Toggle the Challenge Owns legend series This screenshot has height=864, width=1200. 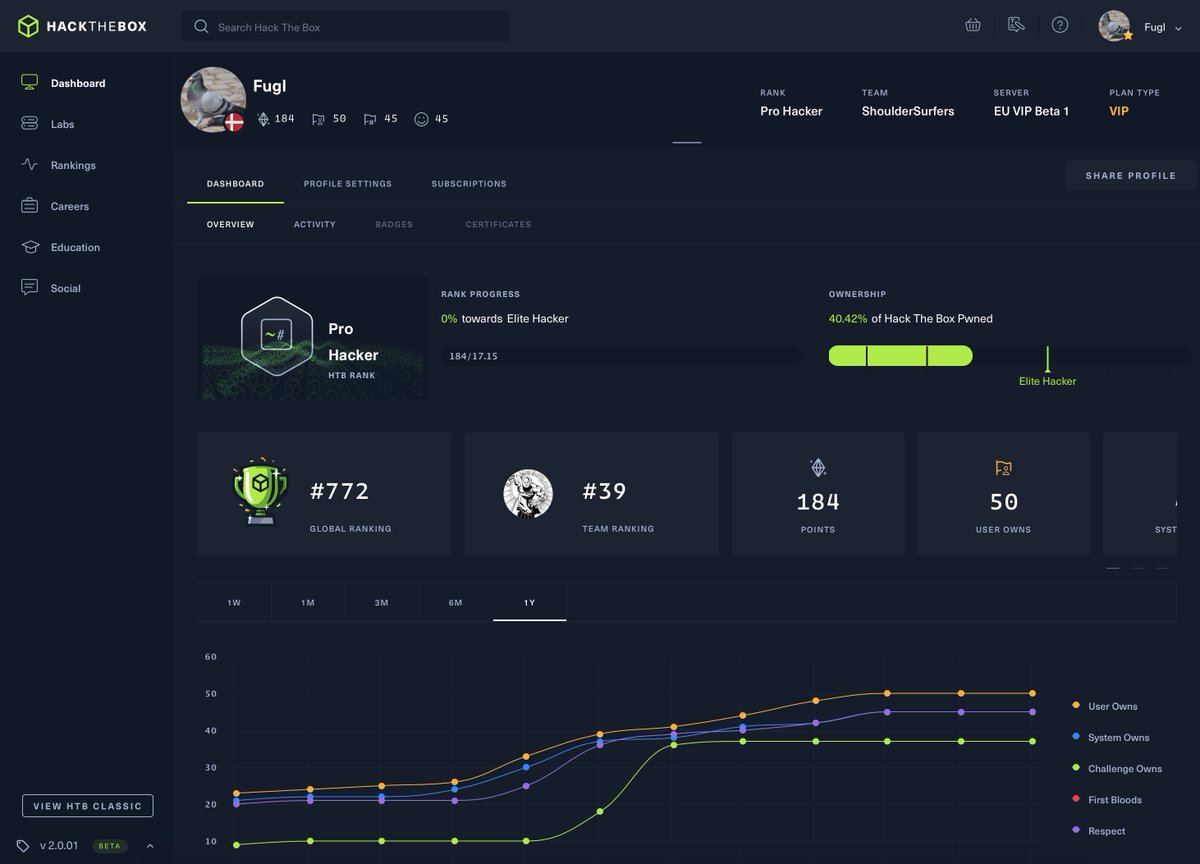tap(1117, 769)
